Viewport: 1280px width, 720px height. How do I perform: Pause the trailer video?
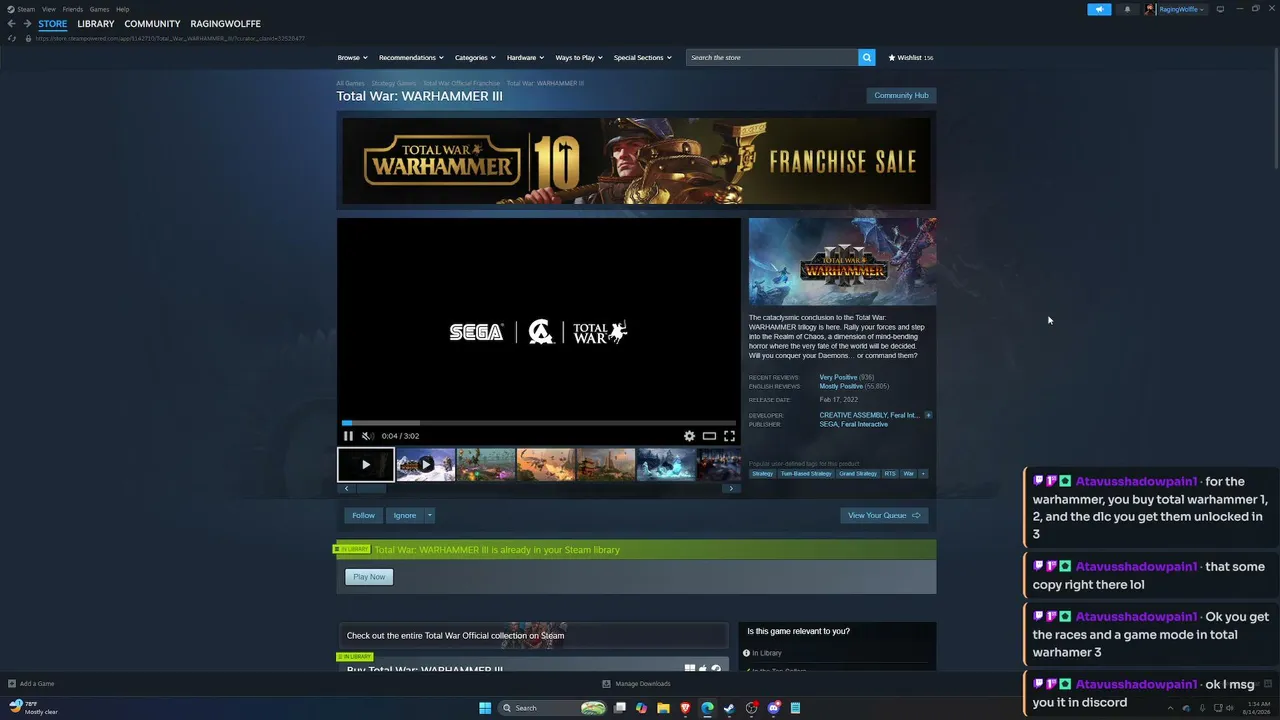[x=348, y=436]
